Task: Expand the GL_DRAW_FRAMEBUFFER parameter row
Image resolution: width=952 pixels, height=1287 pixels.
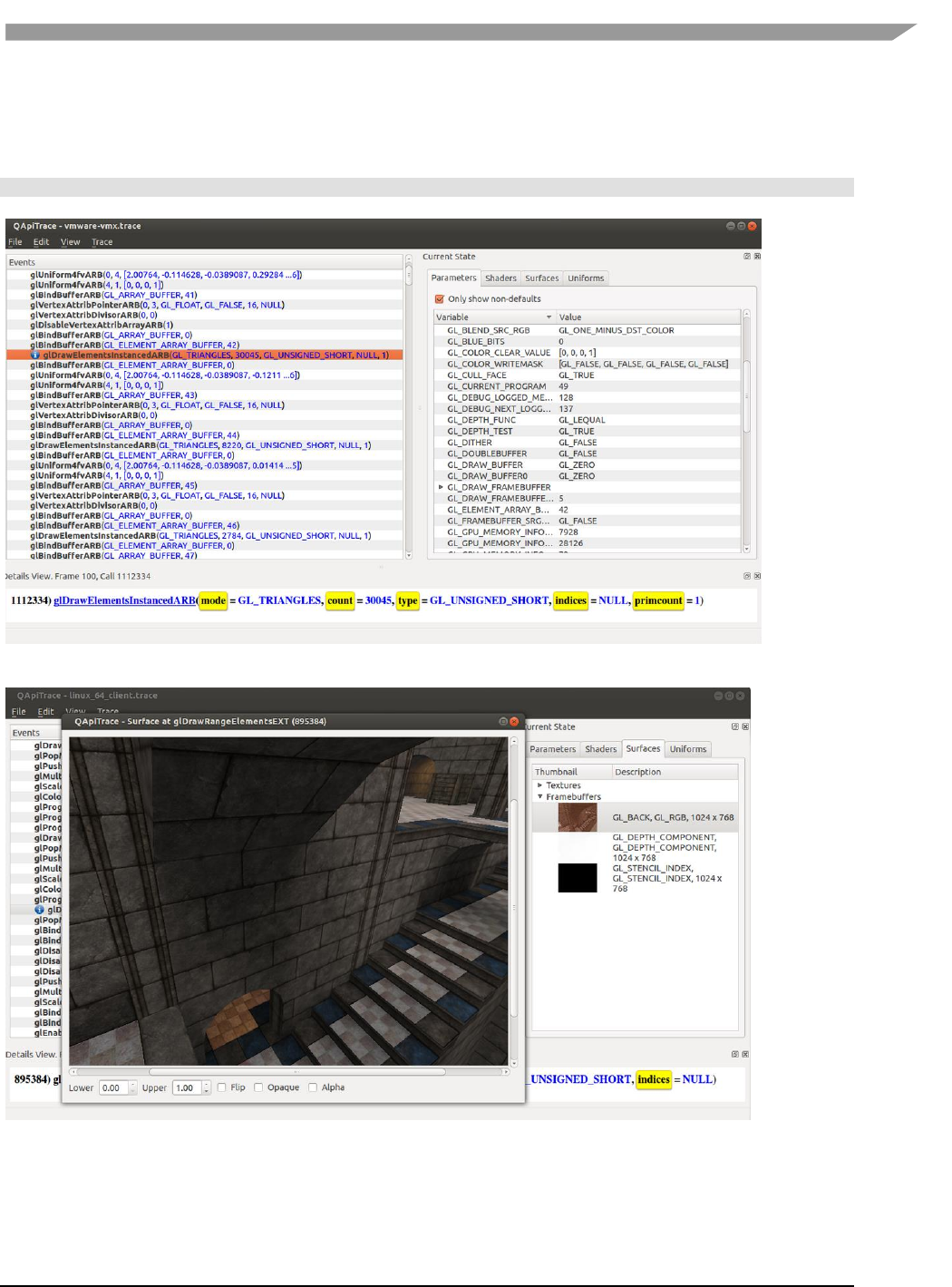Action: (441, 487)
